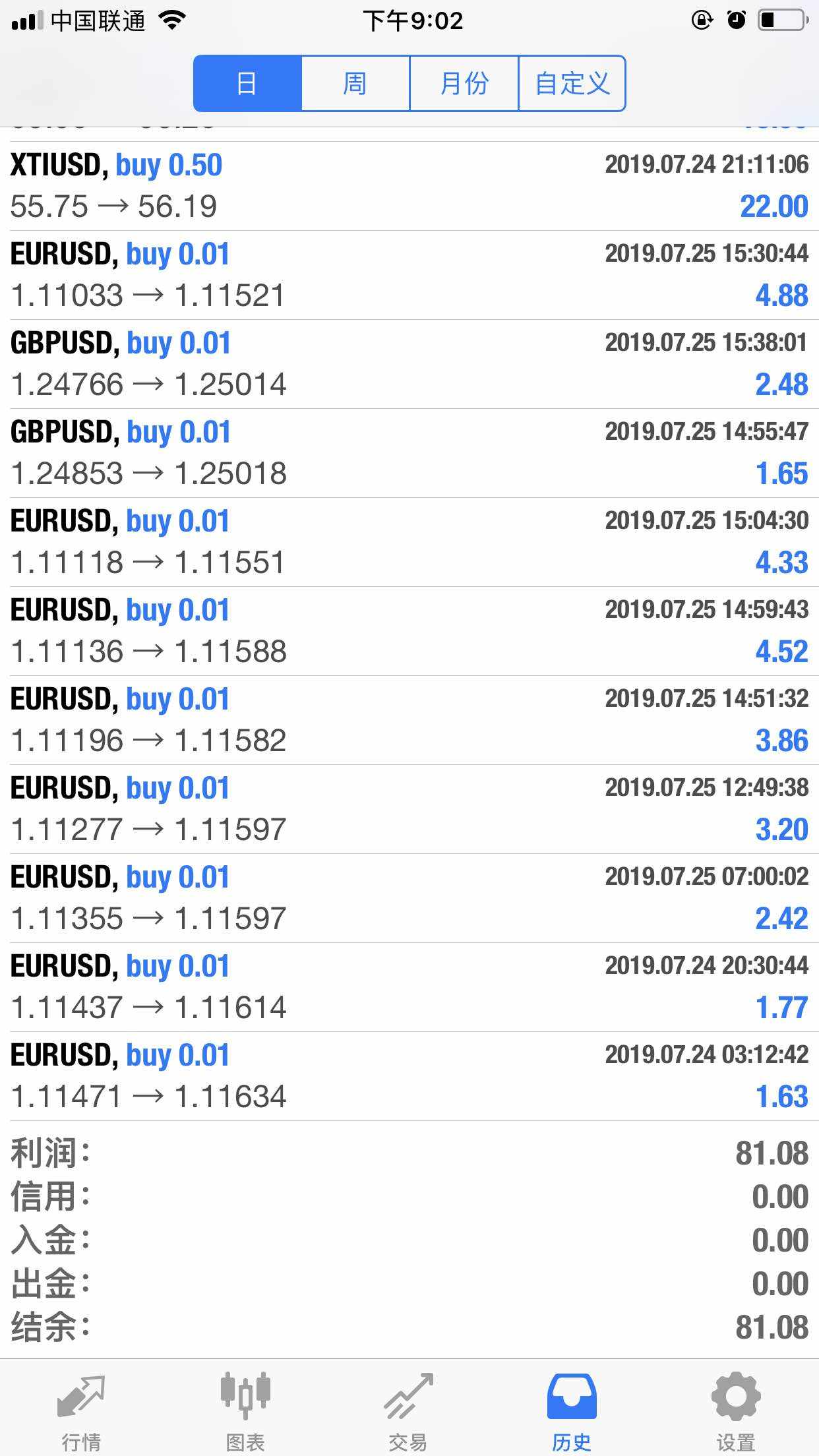Open the EURUSD trade at 03:12:42
Image resolution: width=819 pixels, height=1456 pixels.
point(409,1076)
